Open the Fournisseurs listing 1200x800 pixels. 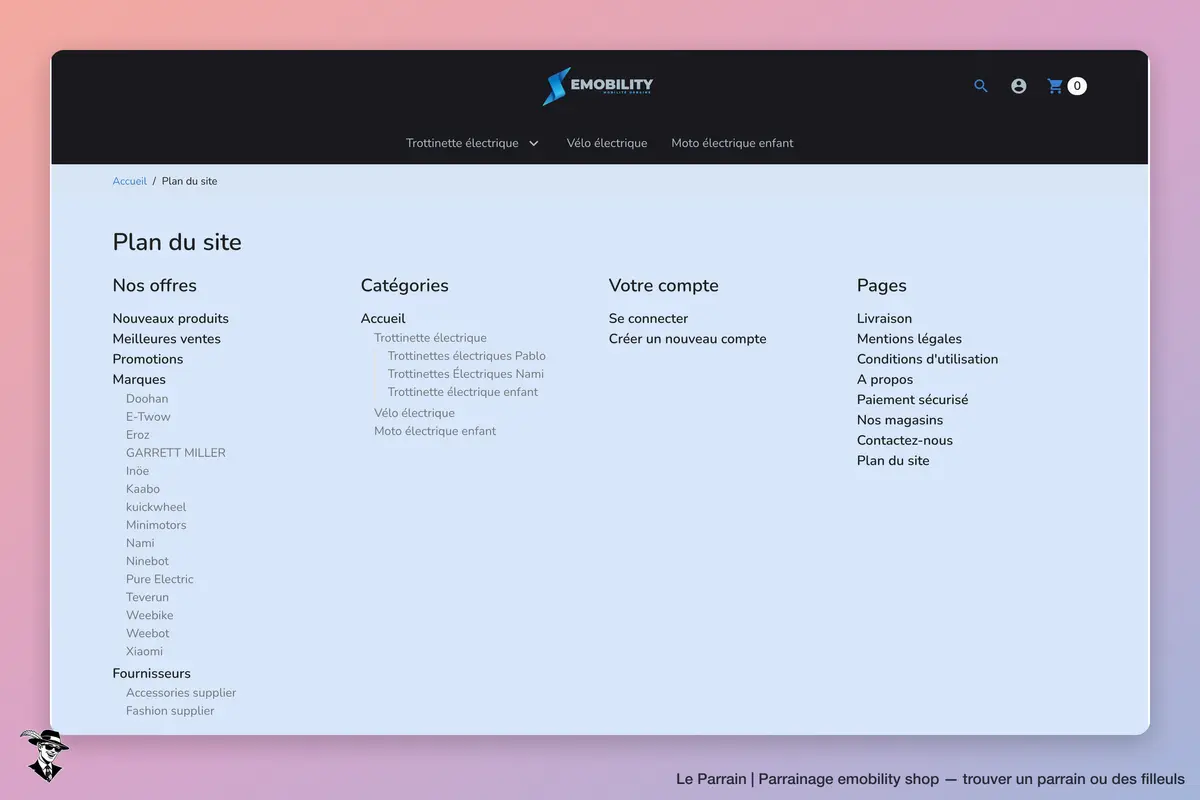tap(152, 674)
